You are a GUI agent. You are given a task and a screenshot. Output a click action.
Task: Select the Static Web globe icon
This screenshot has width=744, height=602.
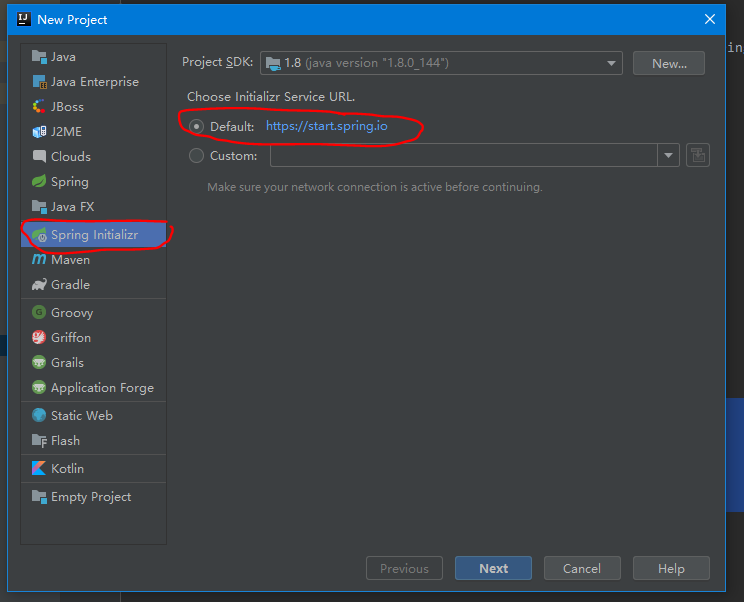39,416
